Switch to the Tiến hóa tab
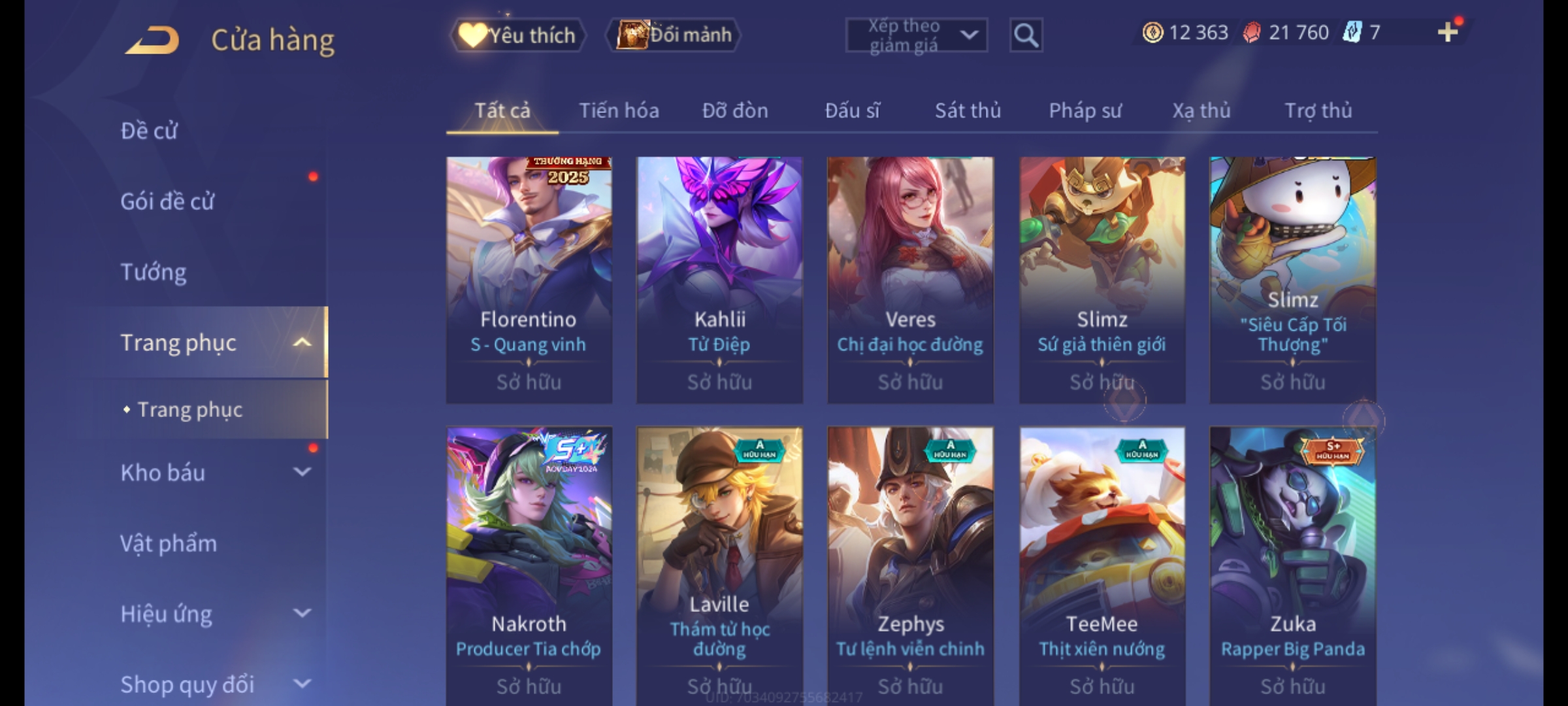 [x=619, y=110]
